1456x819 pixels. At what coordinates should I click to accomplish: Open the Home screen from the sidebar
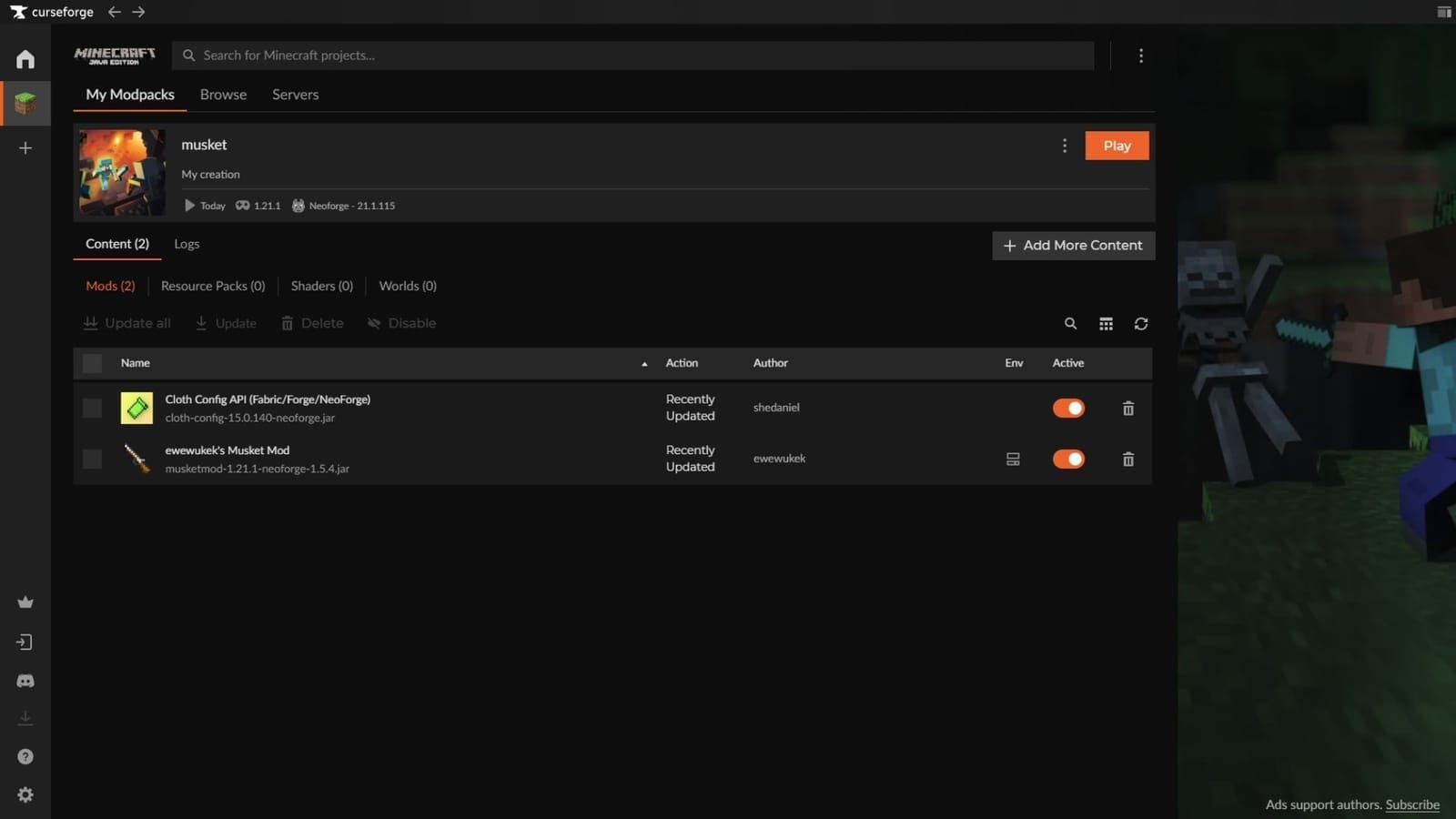(x=25, y=58)
